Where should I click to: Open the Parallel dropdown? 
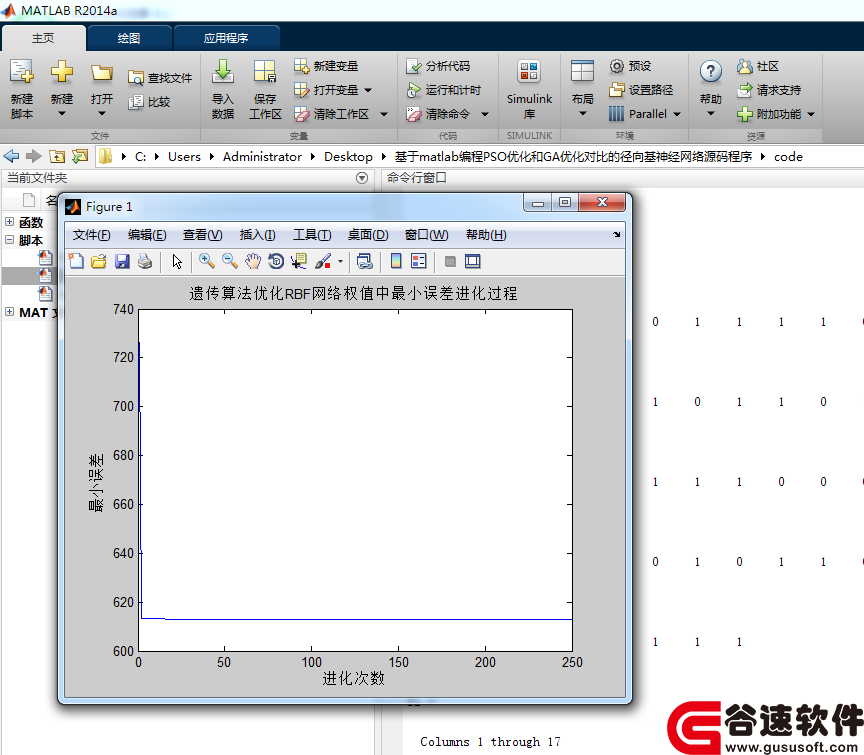click(677, 114)
